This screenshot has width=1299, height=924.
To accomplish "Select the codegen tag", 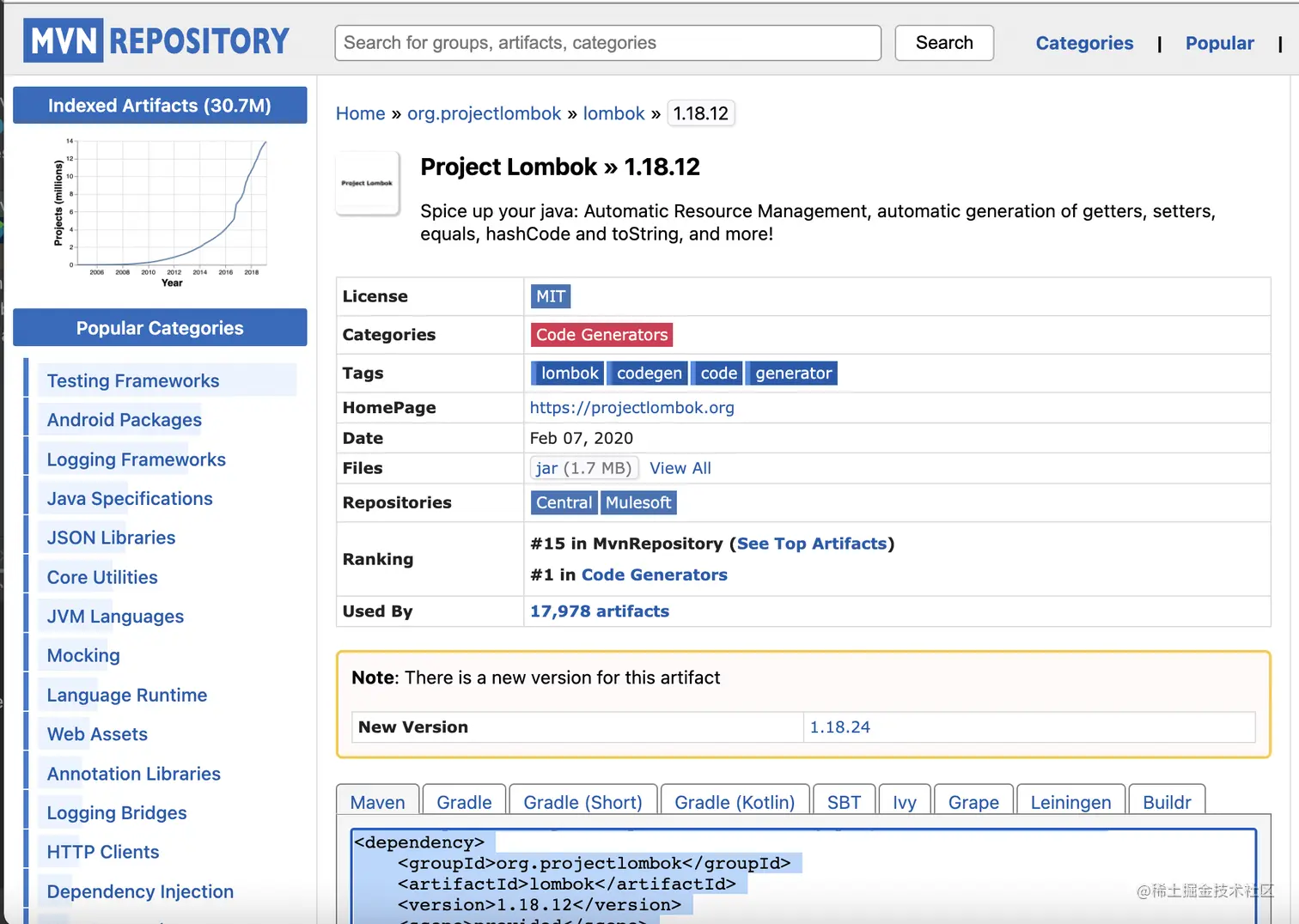I will [648, 374].
